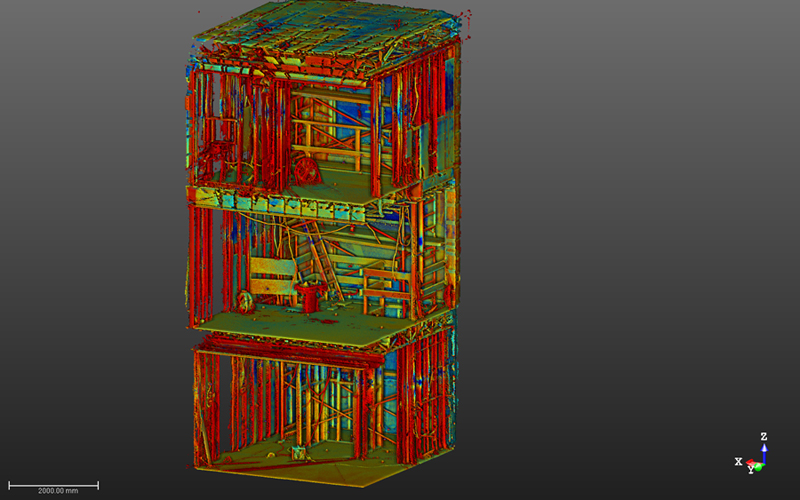Click the empty background left of the model
Image resolution: width=800 pixels, height=500 pixels.
click(x=90, y=250)
